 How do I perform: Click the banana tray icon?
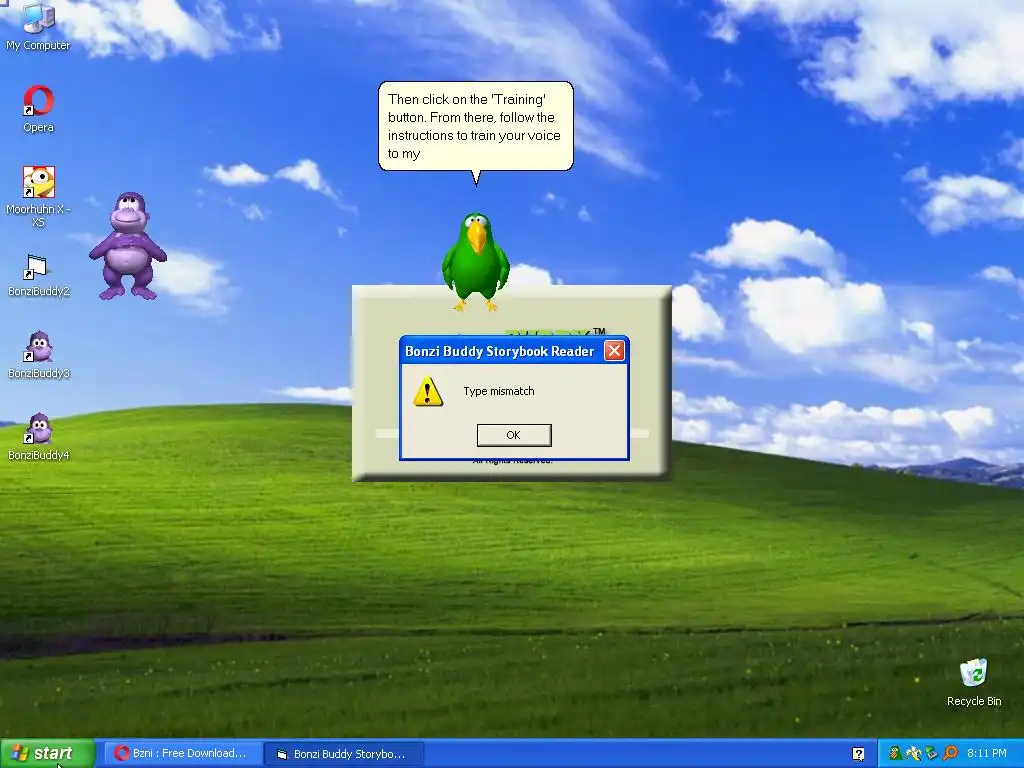point(914,754)
